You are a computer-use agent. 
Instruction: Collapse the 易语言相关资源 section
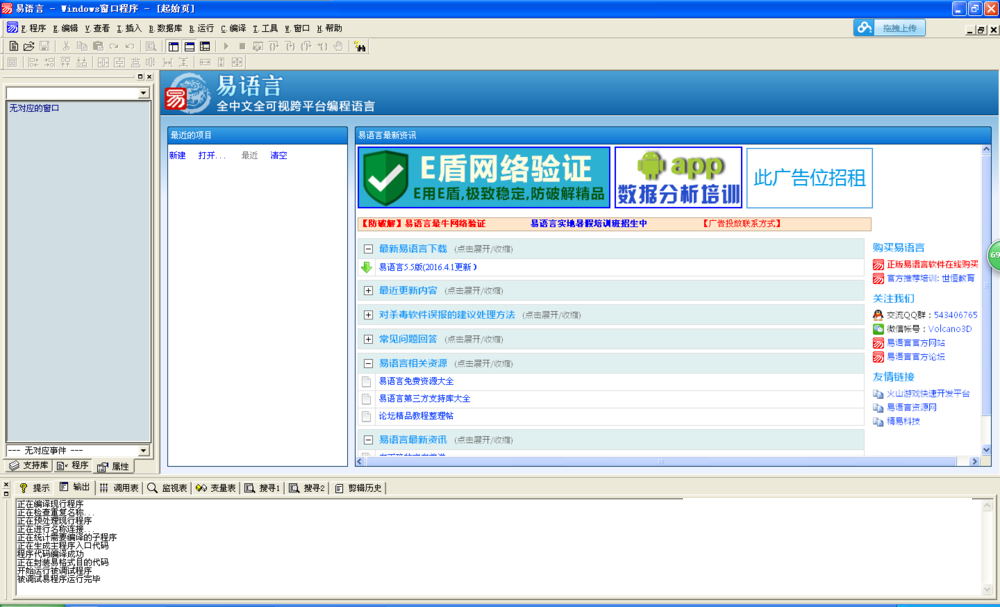(368, 363)
